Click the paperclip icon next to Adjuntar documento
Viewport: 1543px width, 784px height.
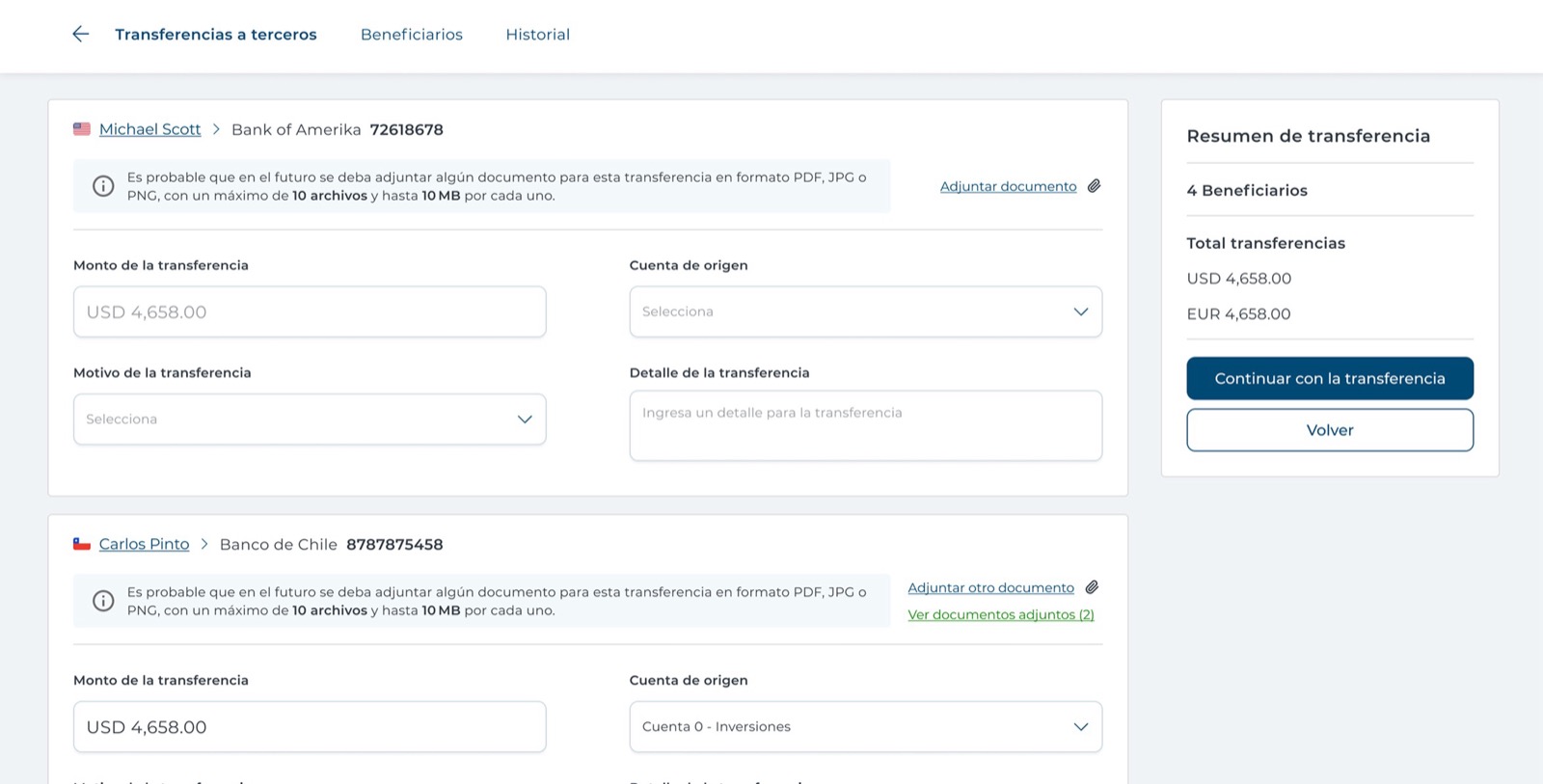[x=1094, y=186]
